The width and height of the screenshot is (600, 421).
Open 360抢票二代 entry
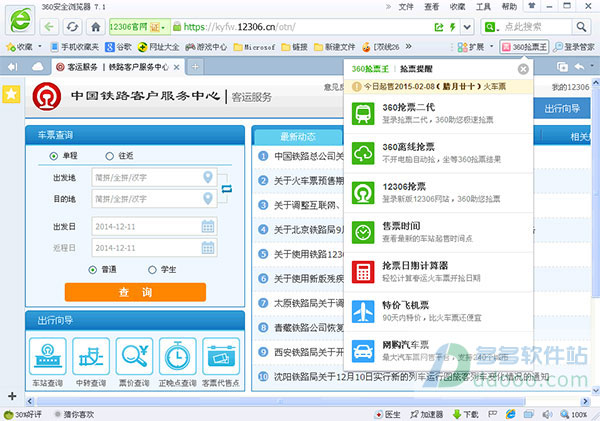(x=439, y=113)
